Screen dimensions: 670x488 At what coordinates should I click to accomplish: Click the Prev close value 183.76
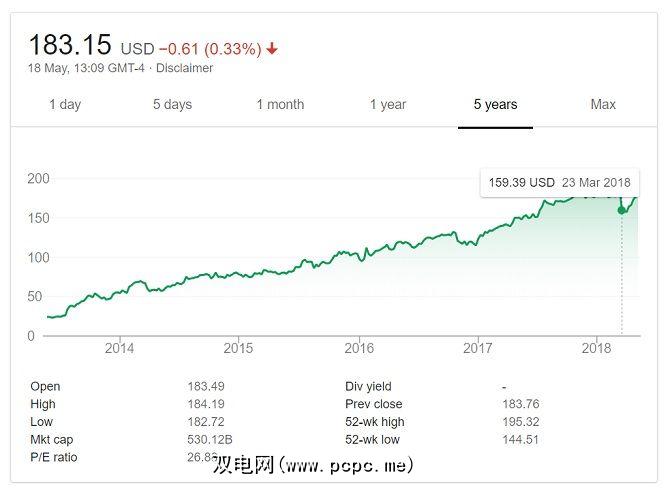[520, 404]
